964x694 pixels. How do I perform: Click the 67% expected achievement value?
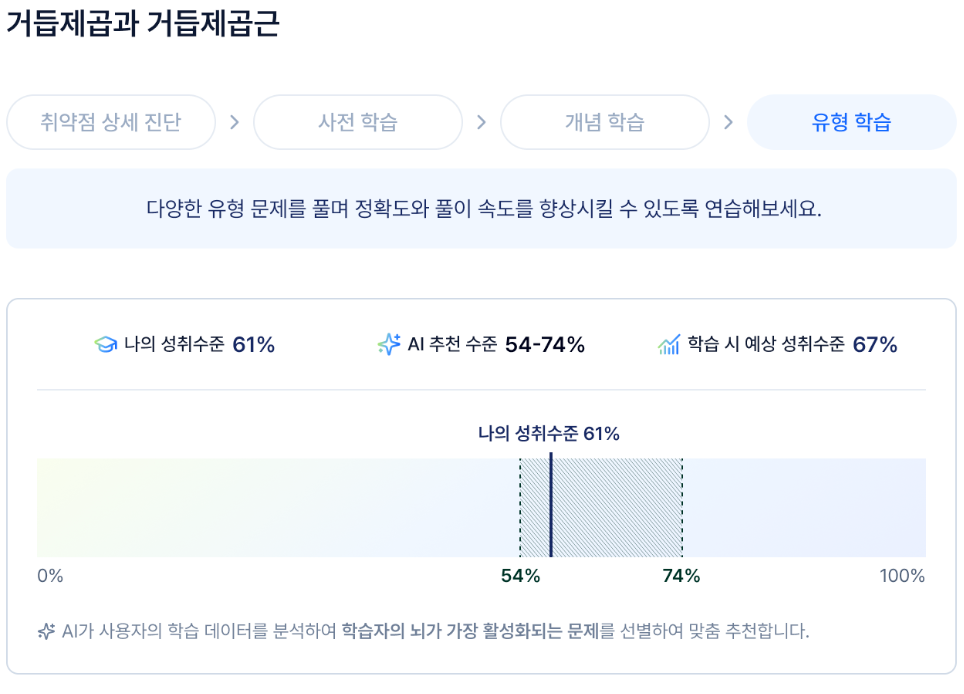tap(875, 345)
